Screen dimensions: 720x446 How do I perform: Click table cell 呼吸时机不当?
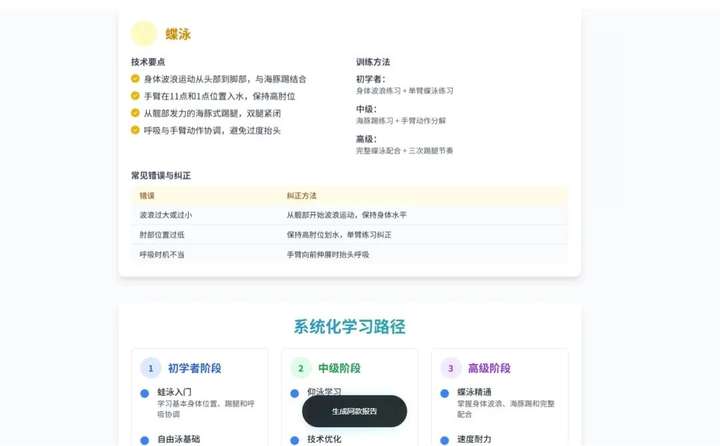162,254
